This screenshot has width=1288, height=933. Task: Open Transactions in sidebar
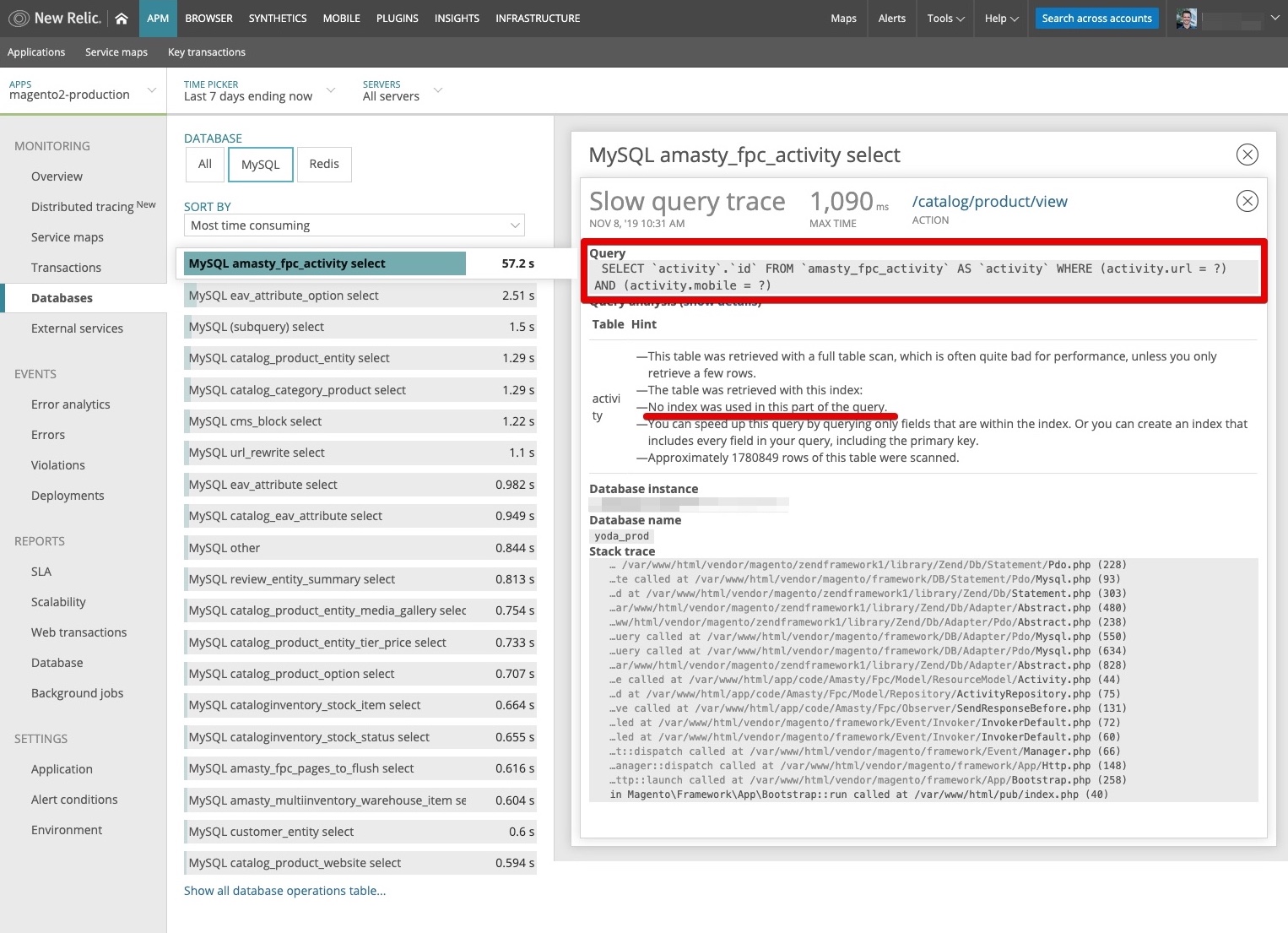point(66,268)
